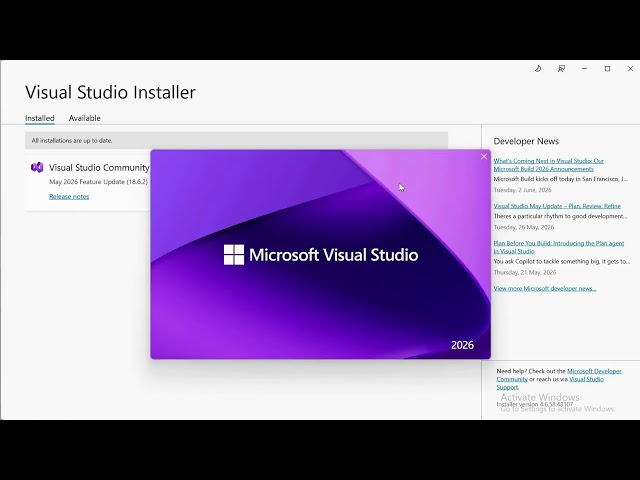This screenshot has width=640, height=480.
Task: Switch to the Installed tab
Action: click(x=40, y=118)
